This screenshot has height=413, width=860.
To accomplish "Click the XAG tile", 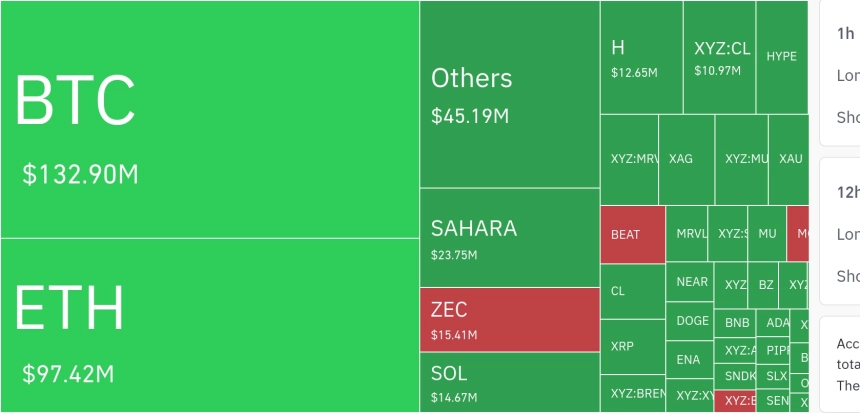I will coord(687,160).
